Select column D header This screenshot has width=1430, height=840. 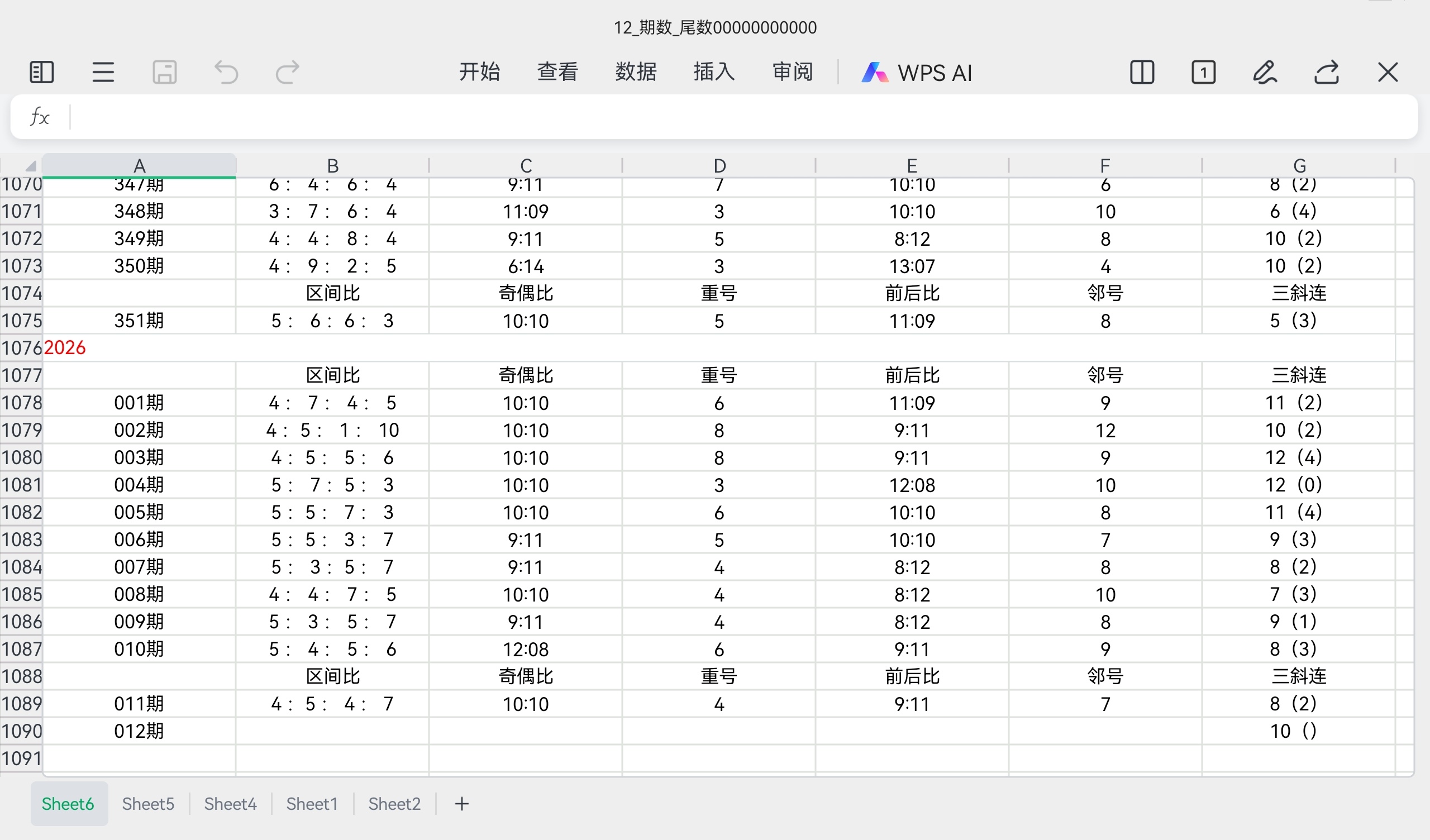click(x=719, y=166)
